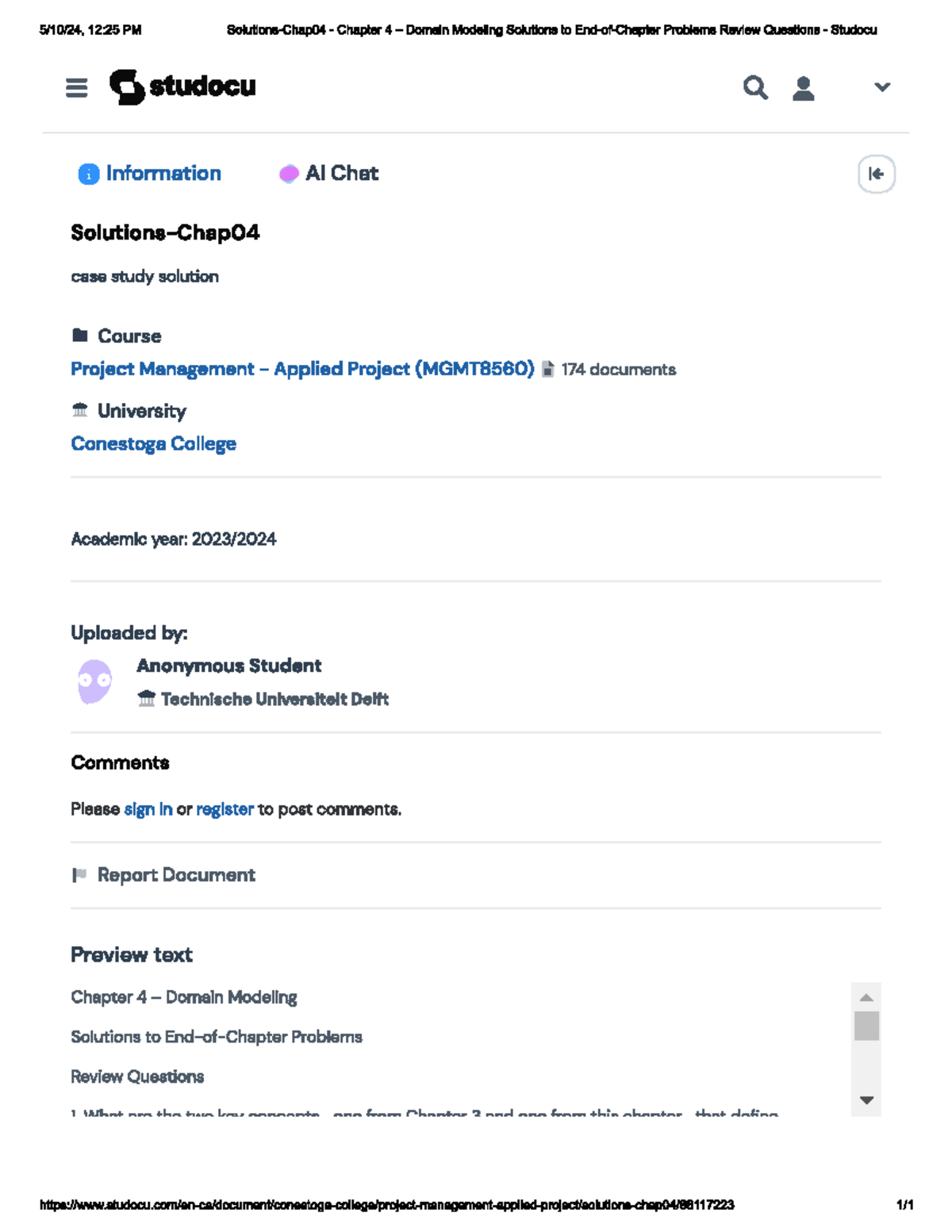This screenshot has width=952, height=1232.
Task: Click the AI Chat purple bubble icon
Action: 289,174
